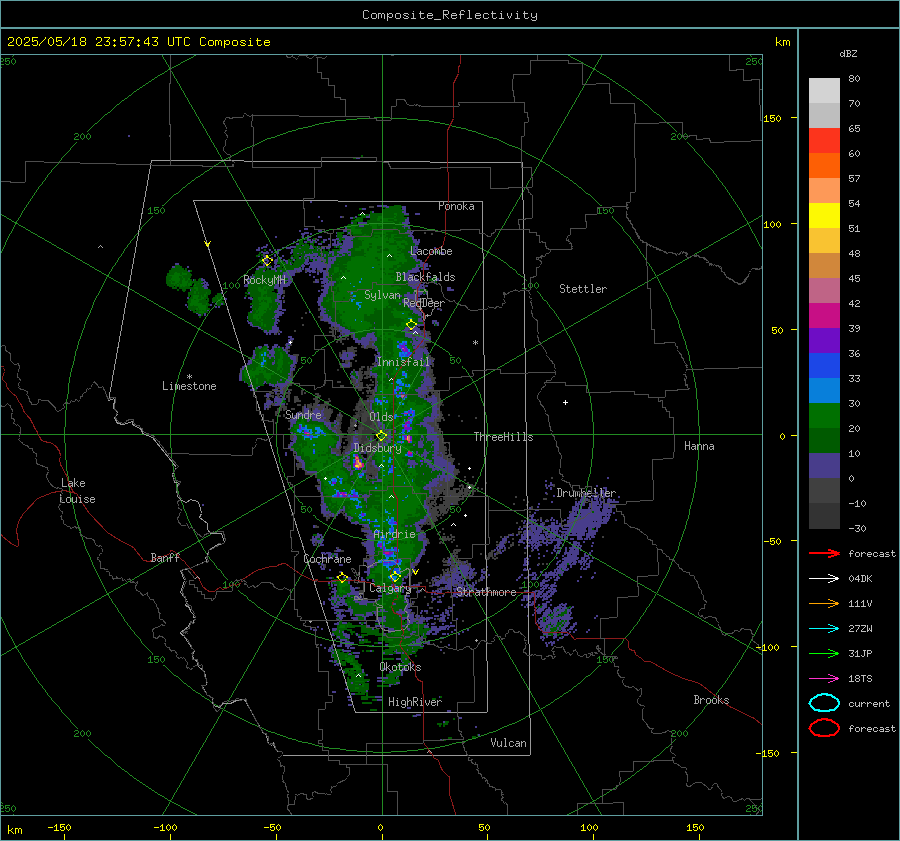The height and width of the screenshot is (841, 900).
Task: Click the -30 dBZ legend value
Action: pos(857,528)
